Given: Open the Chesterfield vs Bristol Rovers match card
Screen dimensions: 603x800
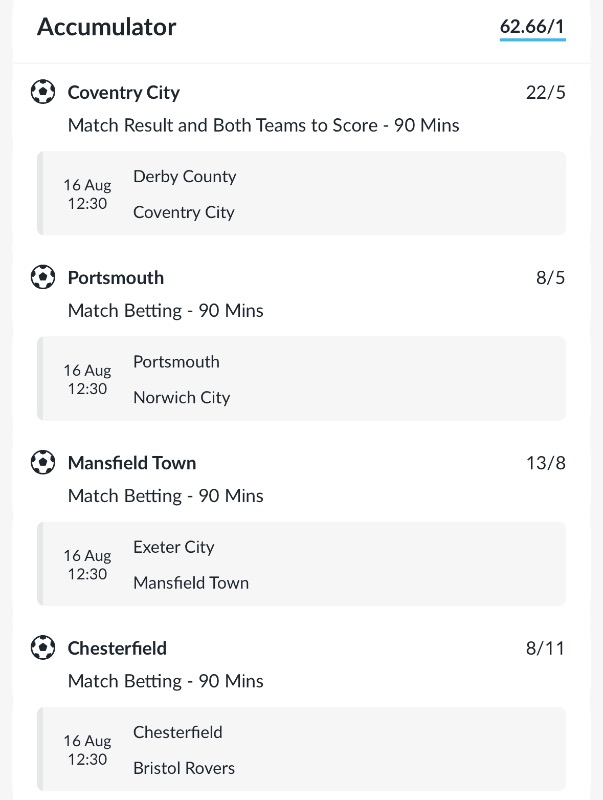Looking at the screenshot, I should point(301,750).
